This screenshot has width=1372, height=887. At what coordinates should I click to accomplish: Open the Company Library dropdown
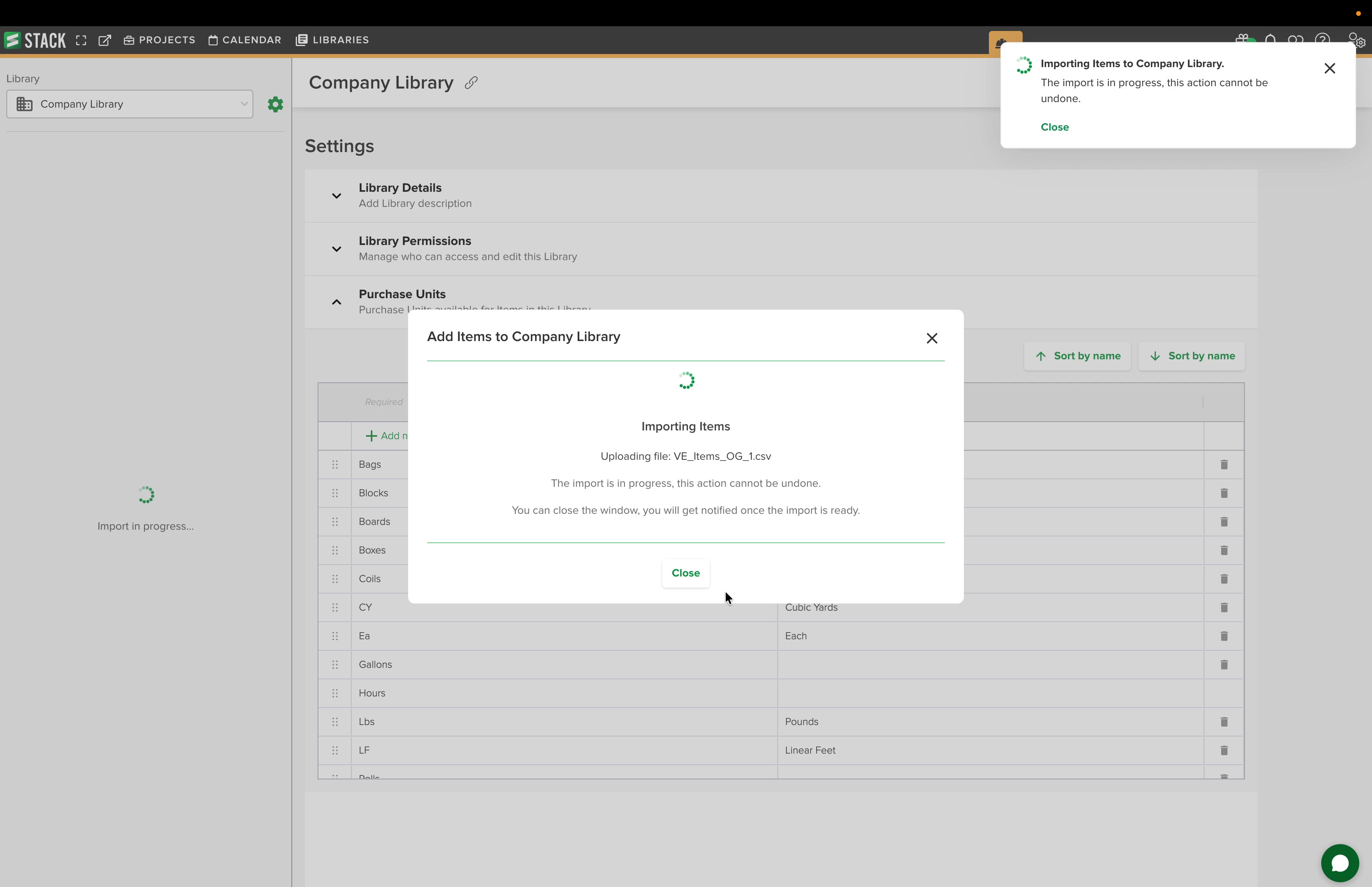pos(129,104)
